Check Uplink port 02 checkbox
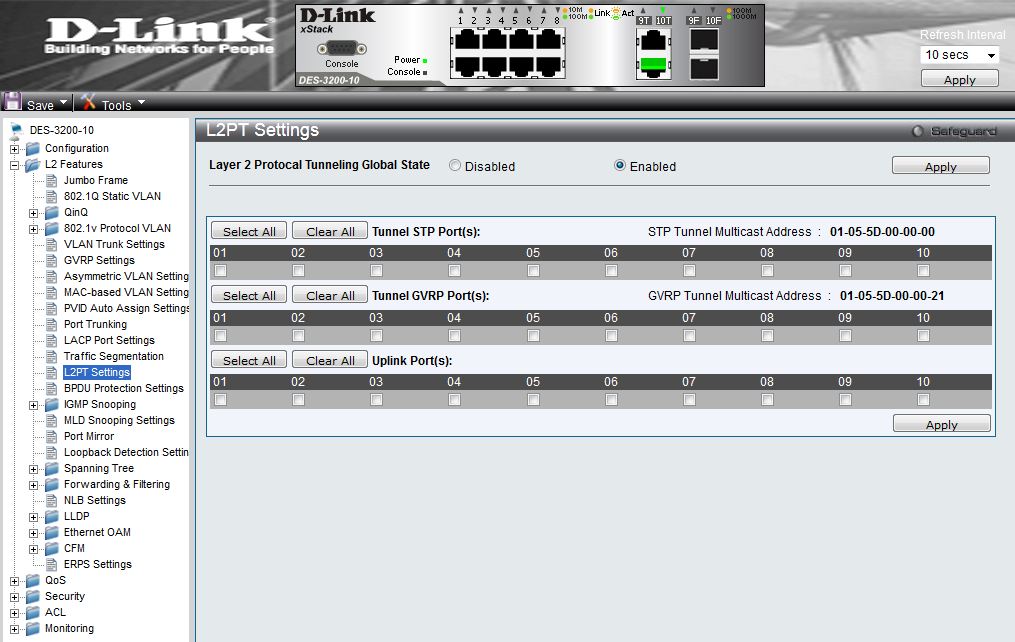 (x=298, y=400)
